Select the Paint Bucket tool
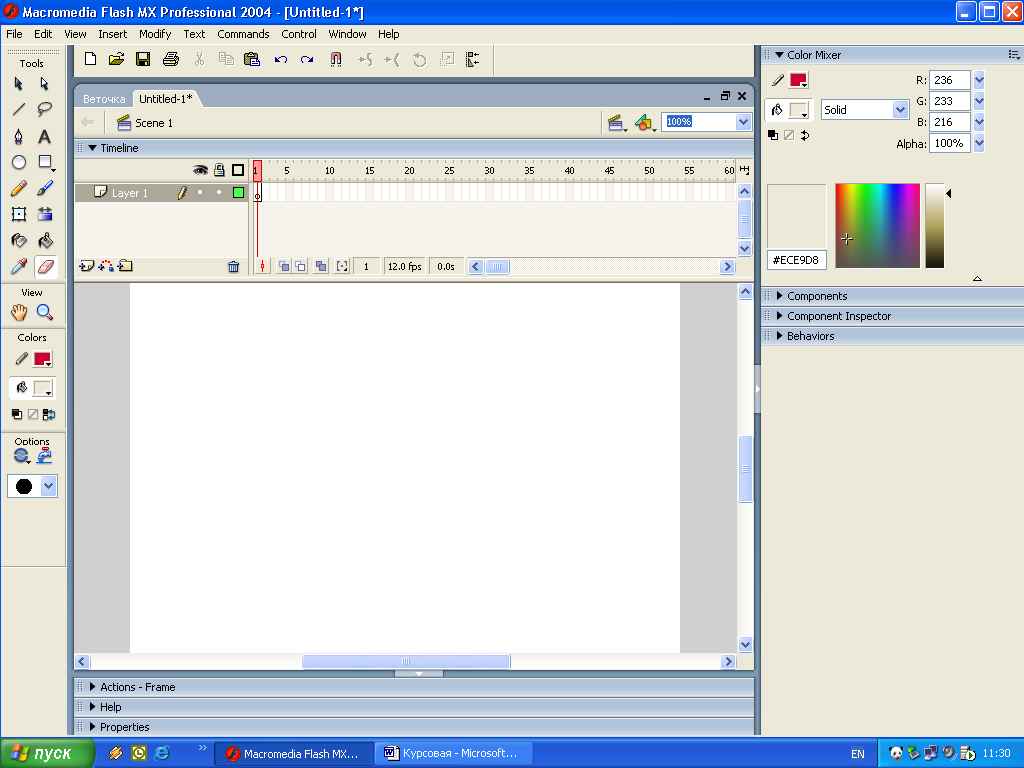Viewport: 1024px width, 768px height. 44,240
